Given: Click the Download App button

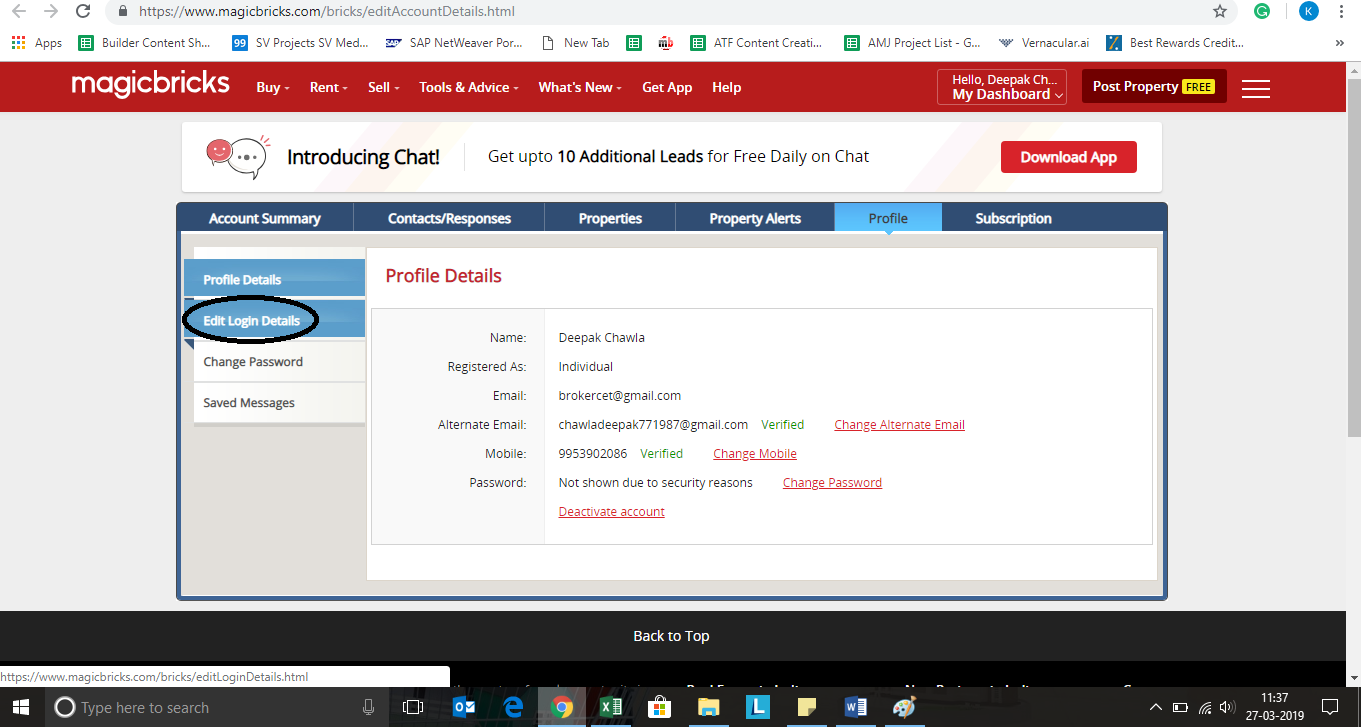Looking at the screenshot, I should [1068, 157].
